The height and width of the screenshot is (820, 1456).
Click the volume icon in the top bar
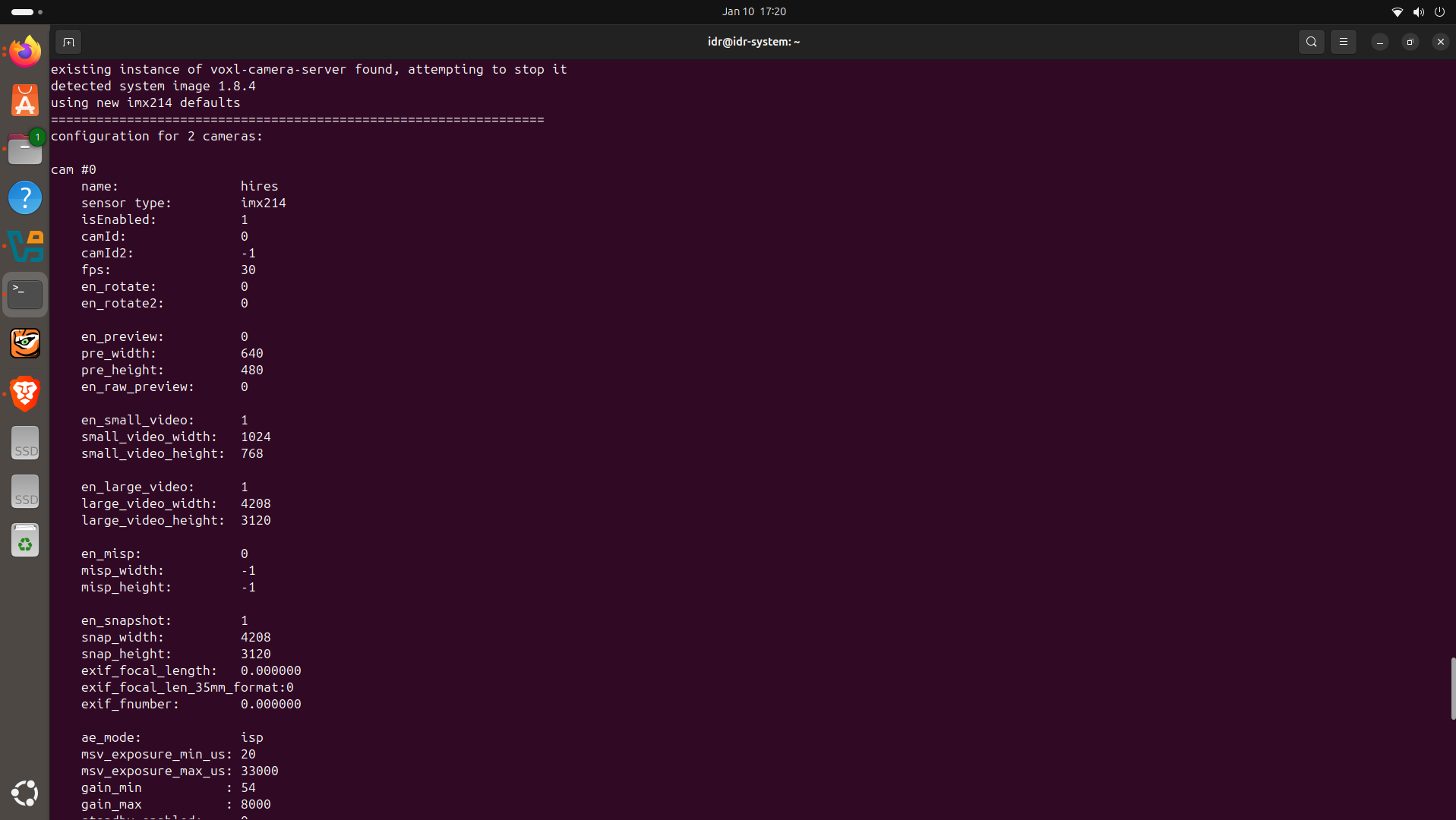1419,11
